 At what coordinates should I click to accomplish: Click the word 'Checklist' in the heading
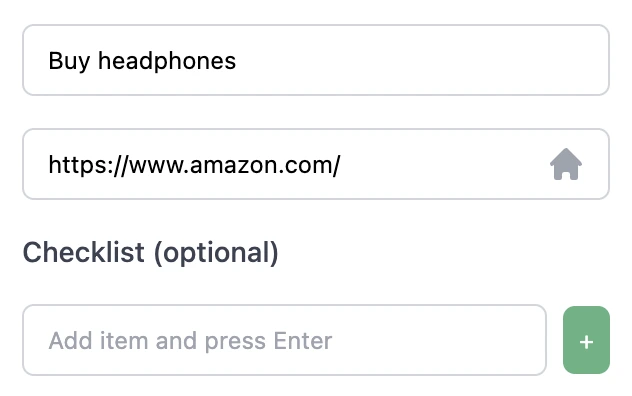click(83, 252)
